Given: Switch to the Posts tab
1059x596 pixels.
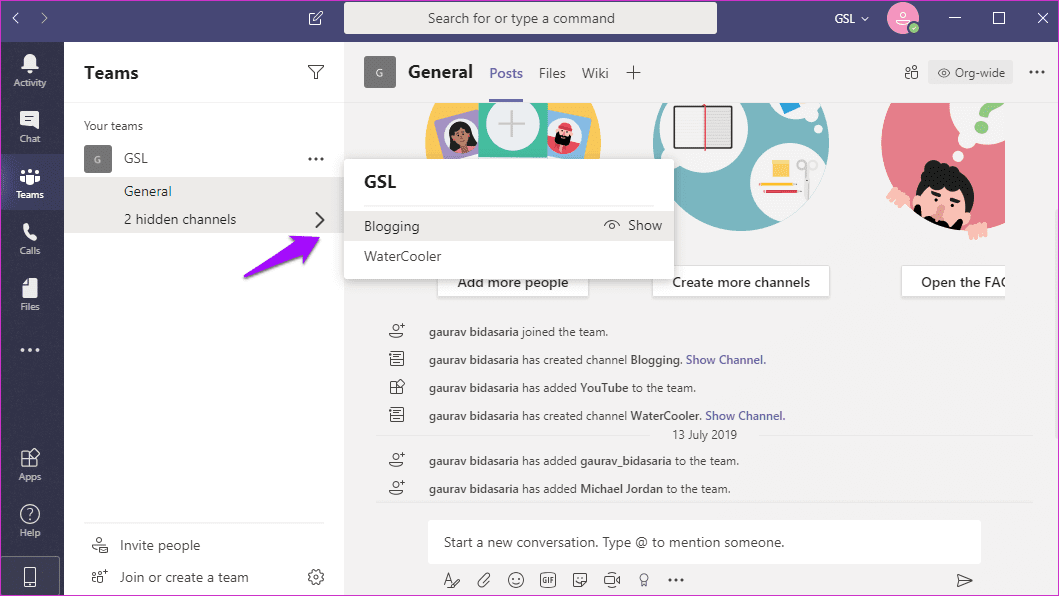Looking at the screenshot, I should [506, 73].
